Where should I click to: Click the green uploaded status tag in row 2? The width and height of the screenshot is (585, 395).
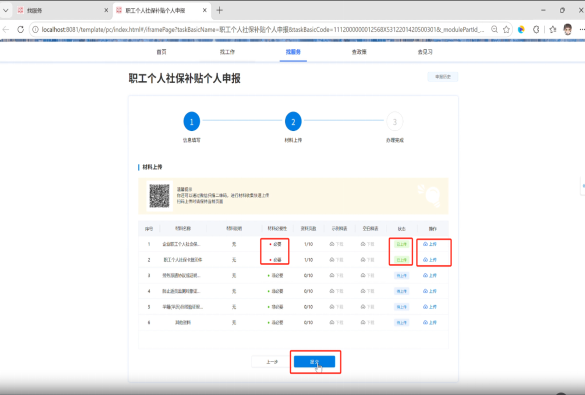point(401,260)
